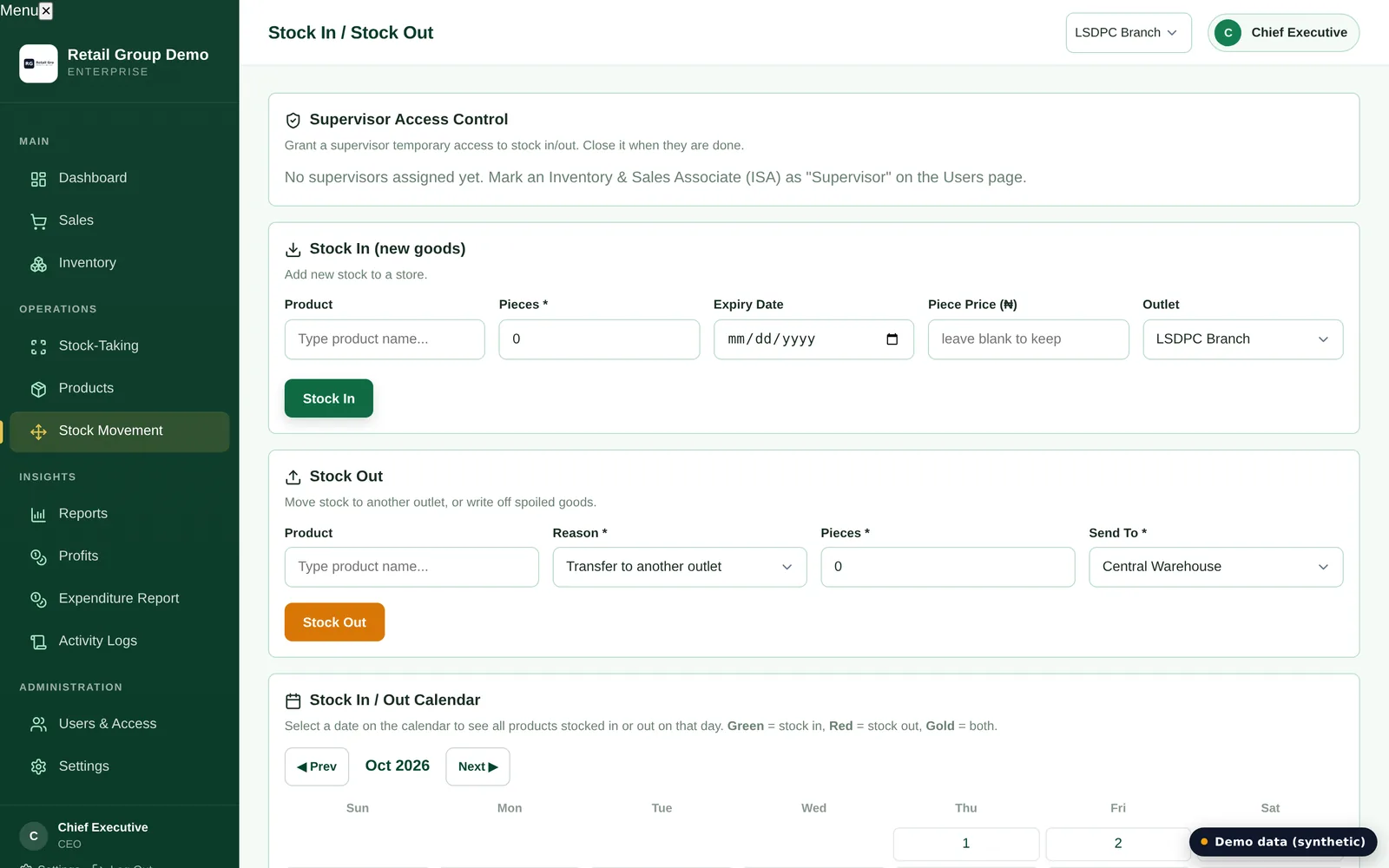The image size is (1389, 868).
Task: Click the Settings gear icon
Action: click(x=38, y=767)
